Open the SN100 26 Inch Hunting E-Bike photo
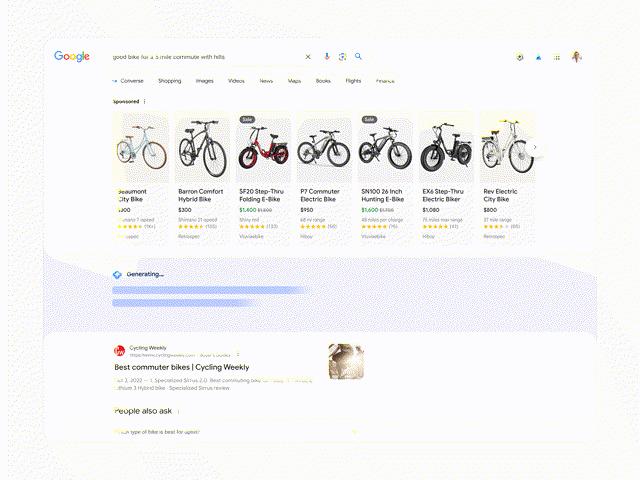Screen dimensions: 640x480 385,148
